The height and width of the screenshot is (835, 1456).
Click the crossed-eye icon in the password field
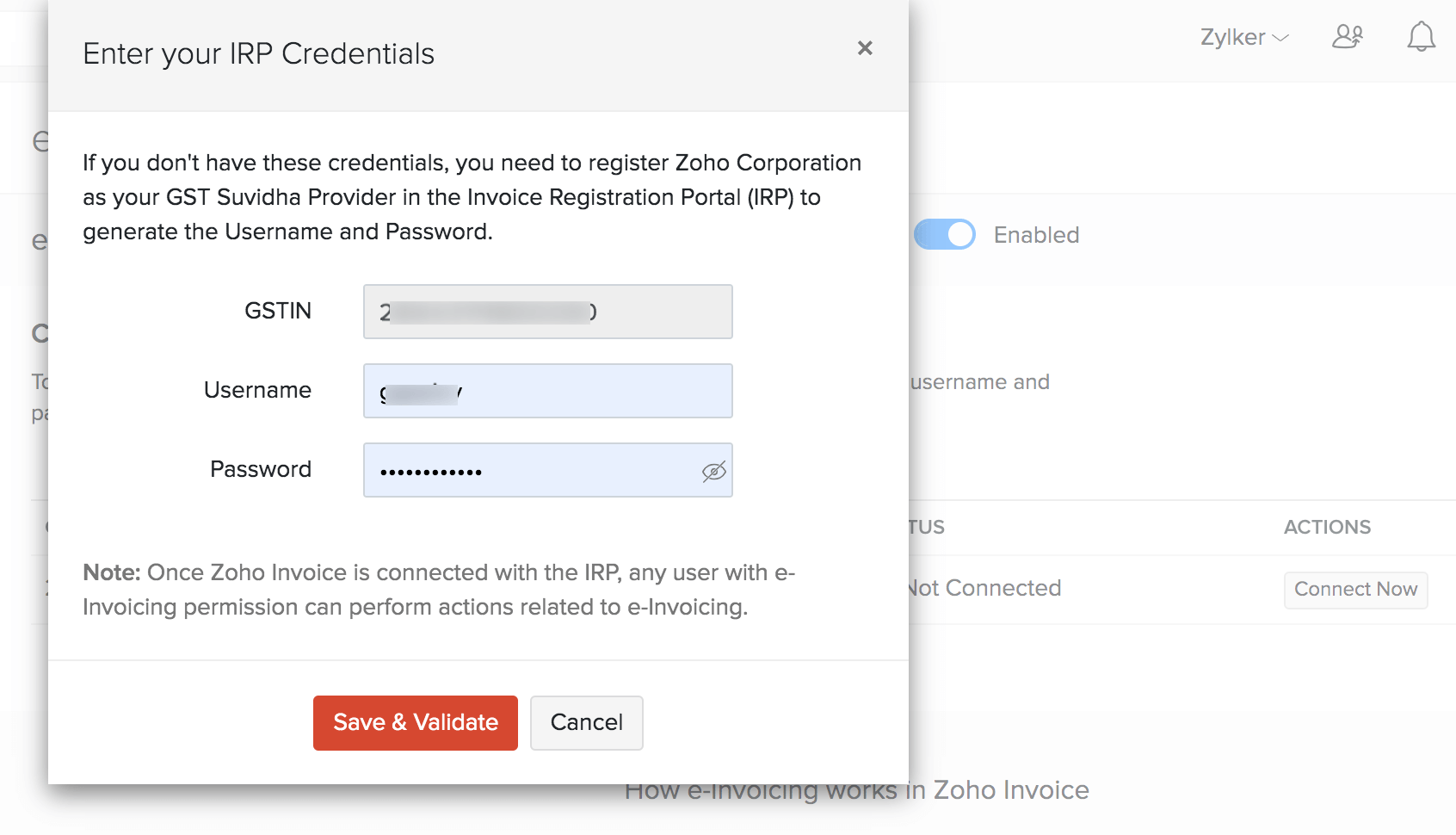pyautogui.click(x=713, y=470)
